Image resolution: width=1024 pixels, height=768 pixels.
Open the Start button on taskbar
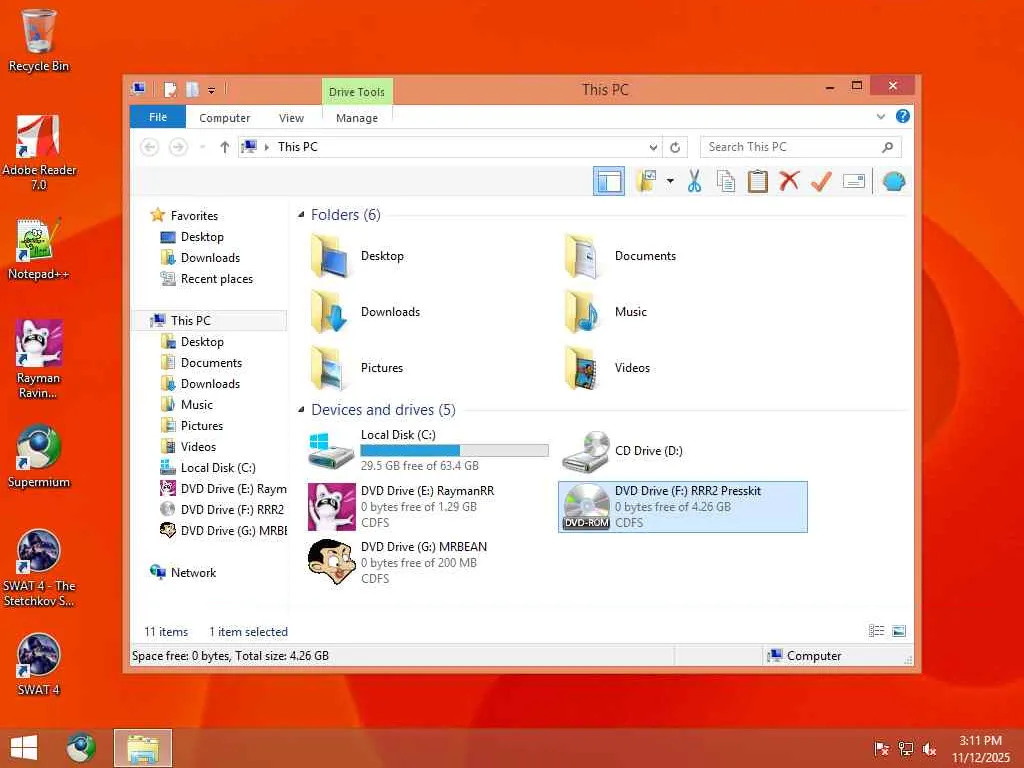(25, 748)
